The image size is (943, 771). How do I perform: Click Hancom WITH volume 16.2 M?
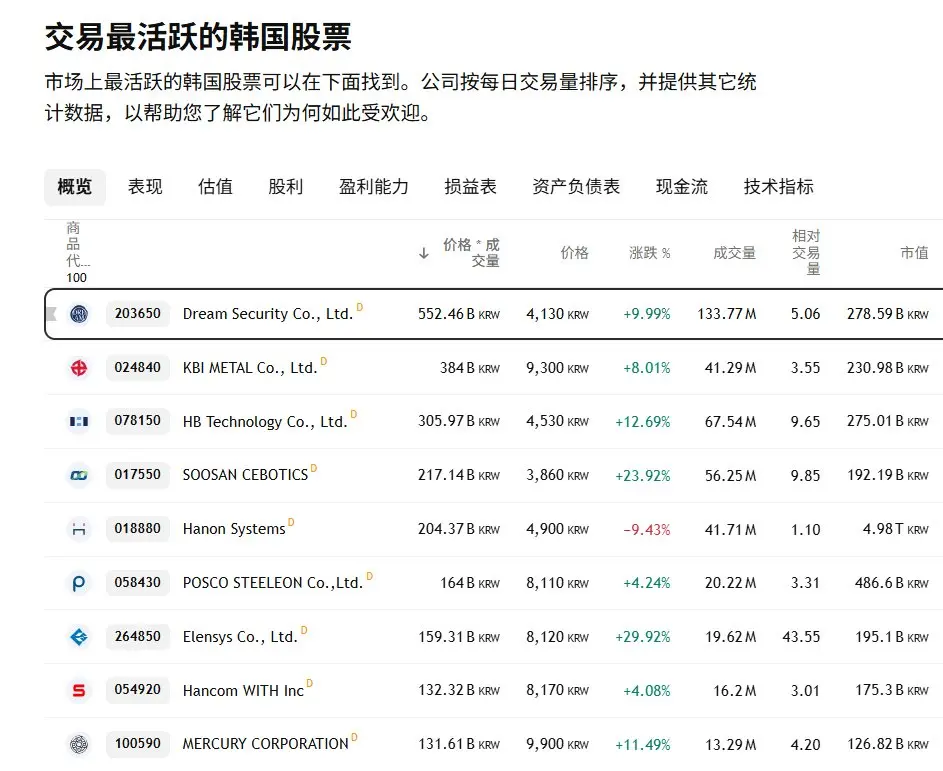coord(734,691)
